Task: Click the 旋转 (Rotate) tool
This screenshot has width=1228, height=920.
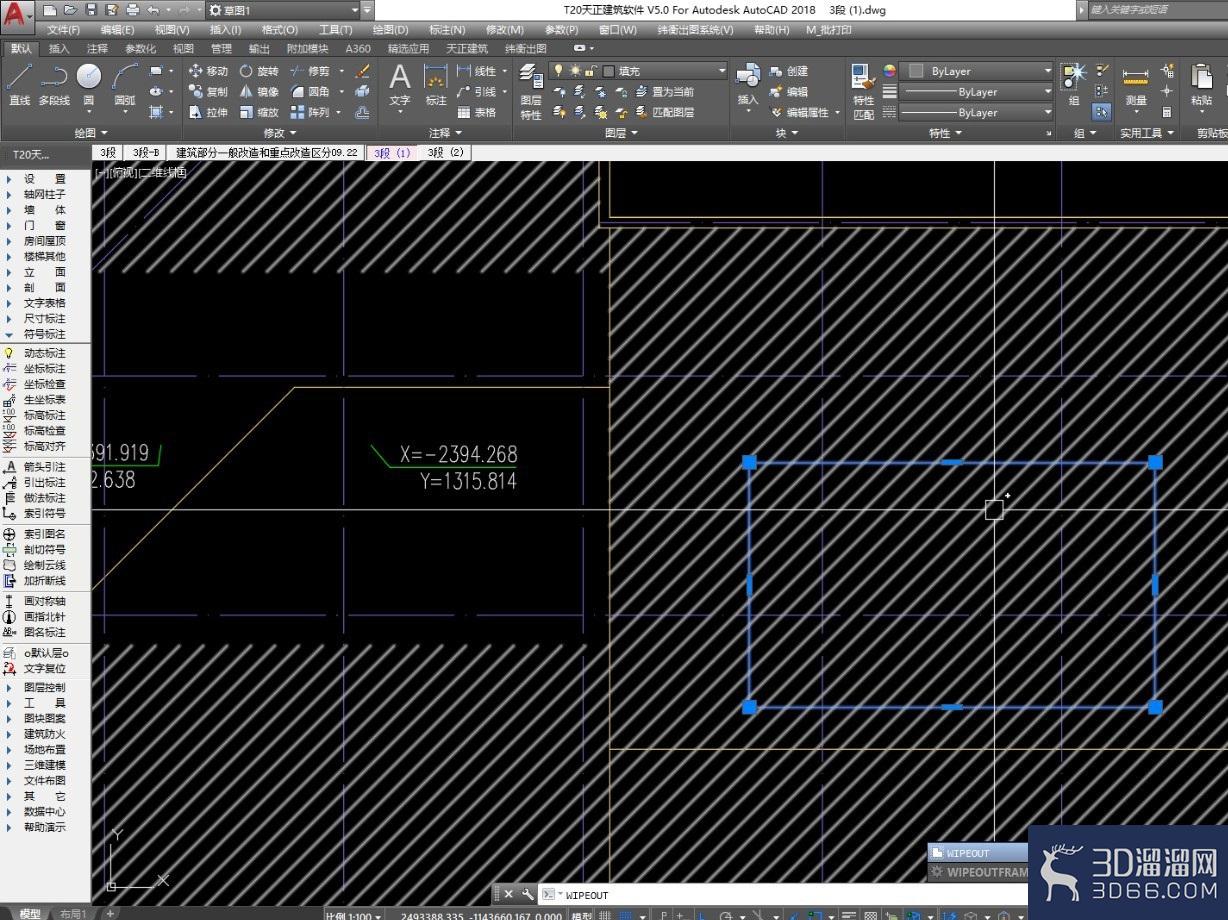Action: coord(259,71)
